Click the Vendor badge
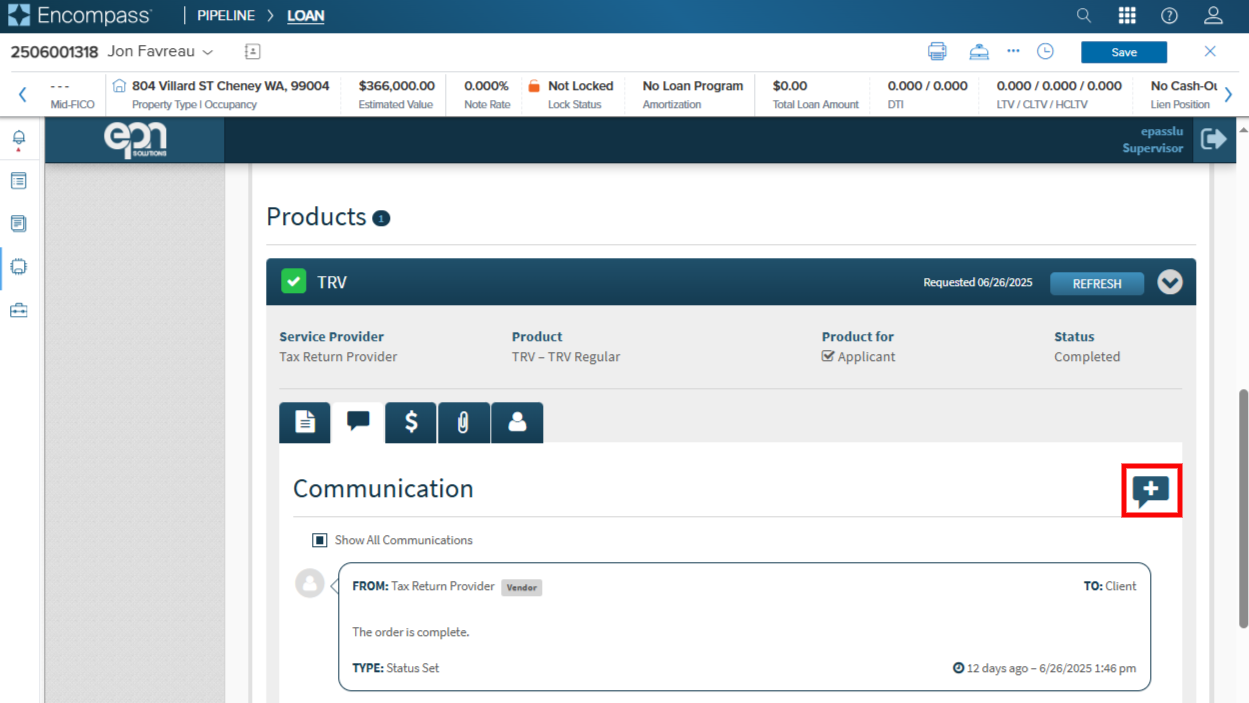The width and height of the screenshot is (1249, 703). pos(522,588)
